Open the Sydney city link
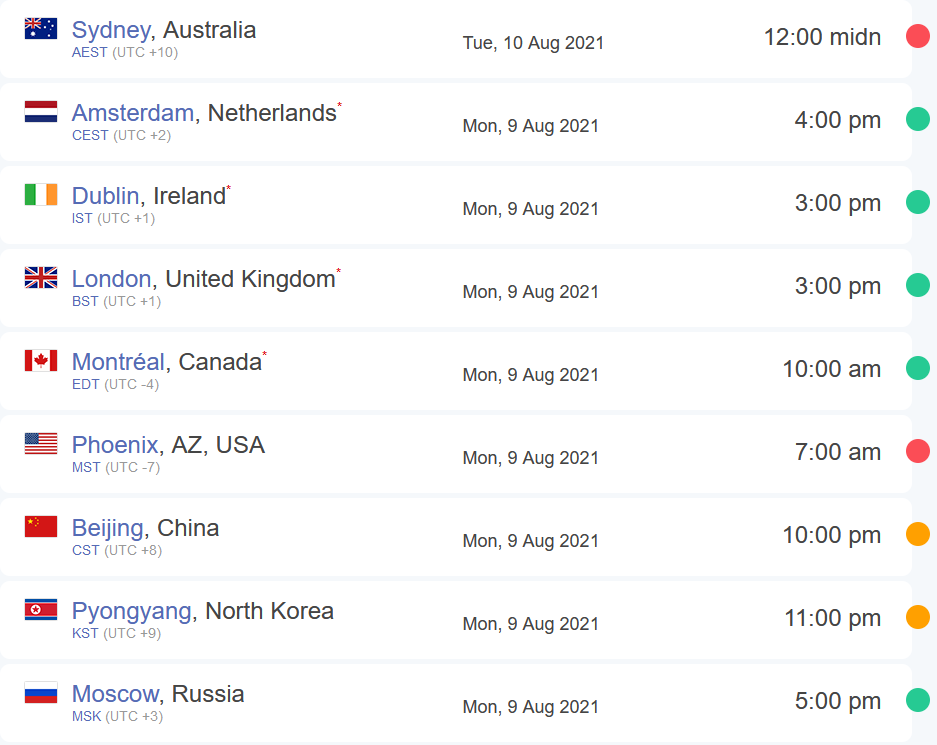 [x=110, y=30]
